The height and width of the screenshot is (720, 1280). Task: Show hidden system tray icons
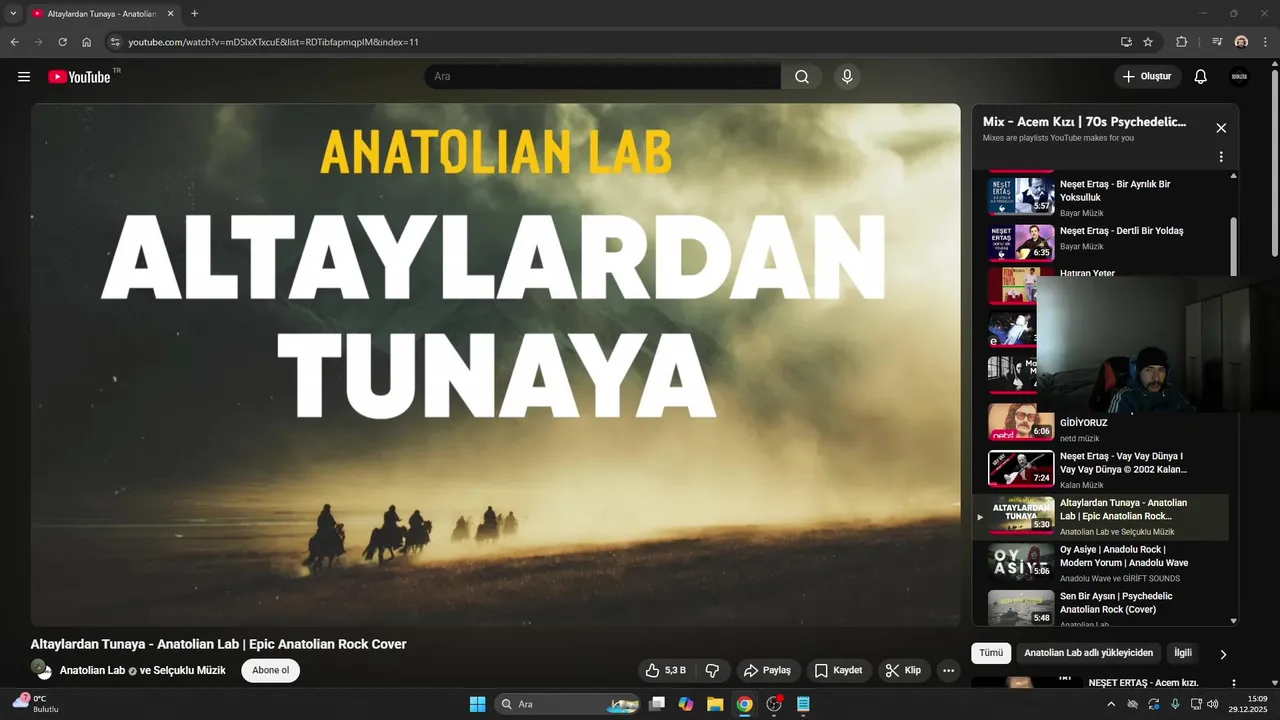click(1111, 704)
